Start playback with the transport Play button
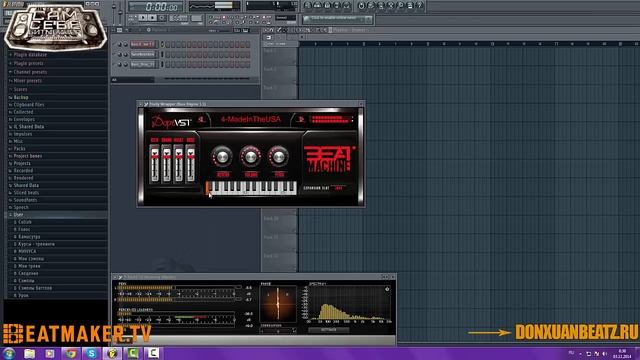This screenshot has width=640, height=360. (x=142, y=18)
